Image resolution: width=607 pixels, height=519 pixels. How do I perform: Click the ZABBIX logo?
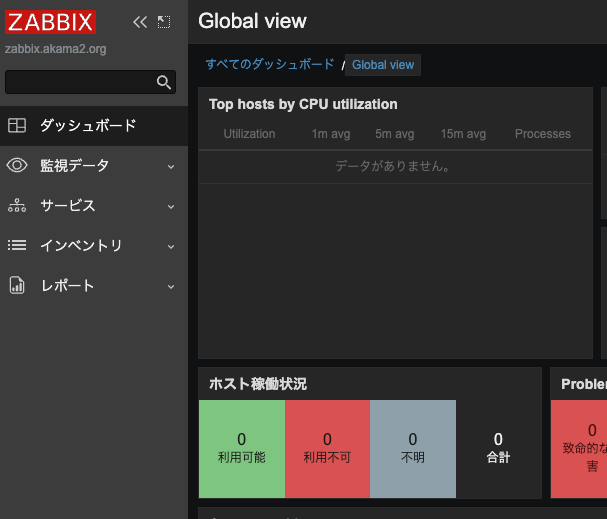pyautogui.click(x=50, y=22)
